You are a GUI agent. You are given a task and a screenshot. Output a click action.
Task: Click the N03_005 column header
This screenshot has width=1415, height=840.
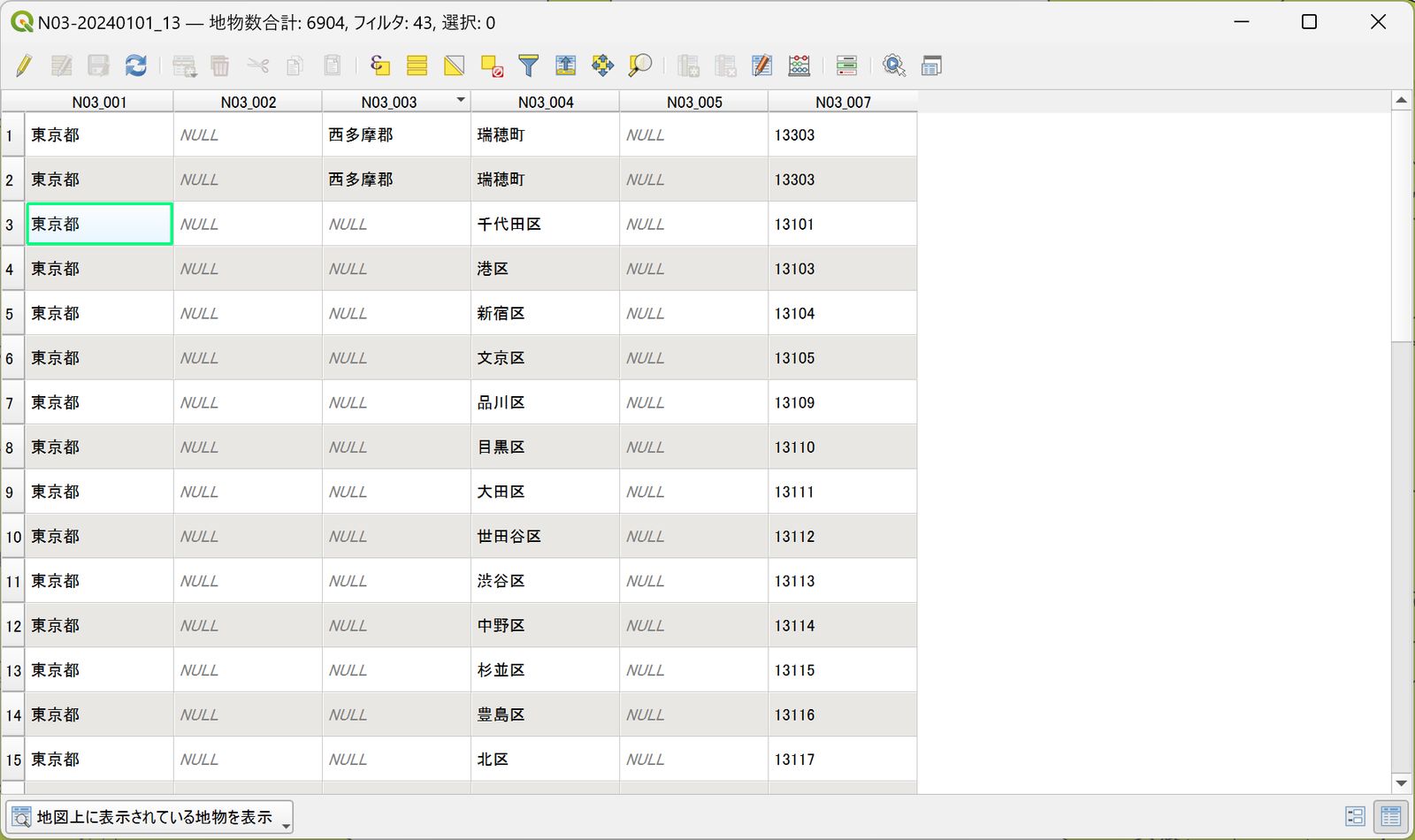pyautogui.click(x=694, y=102)
